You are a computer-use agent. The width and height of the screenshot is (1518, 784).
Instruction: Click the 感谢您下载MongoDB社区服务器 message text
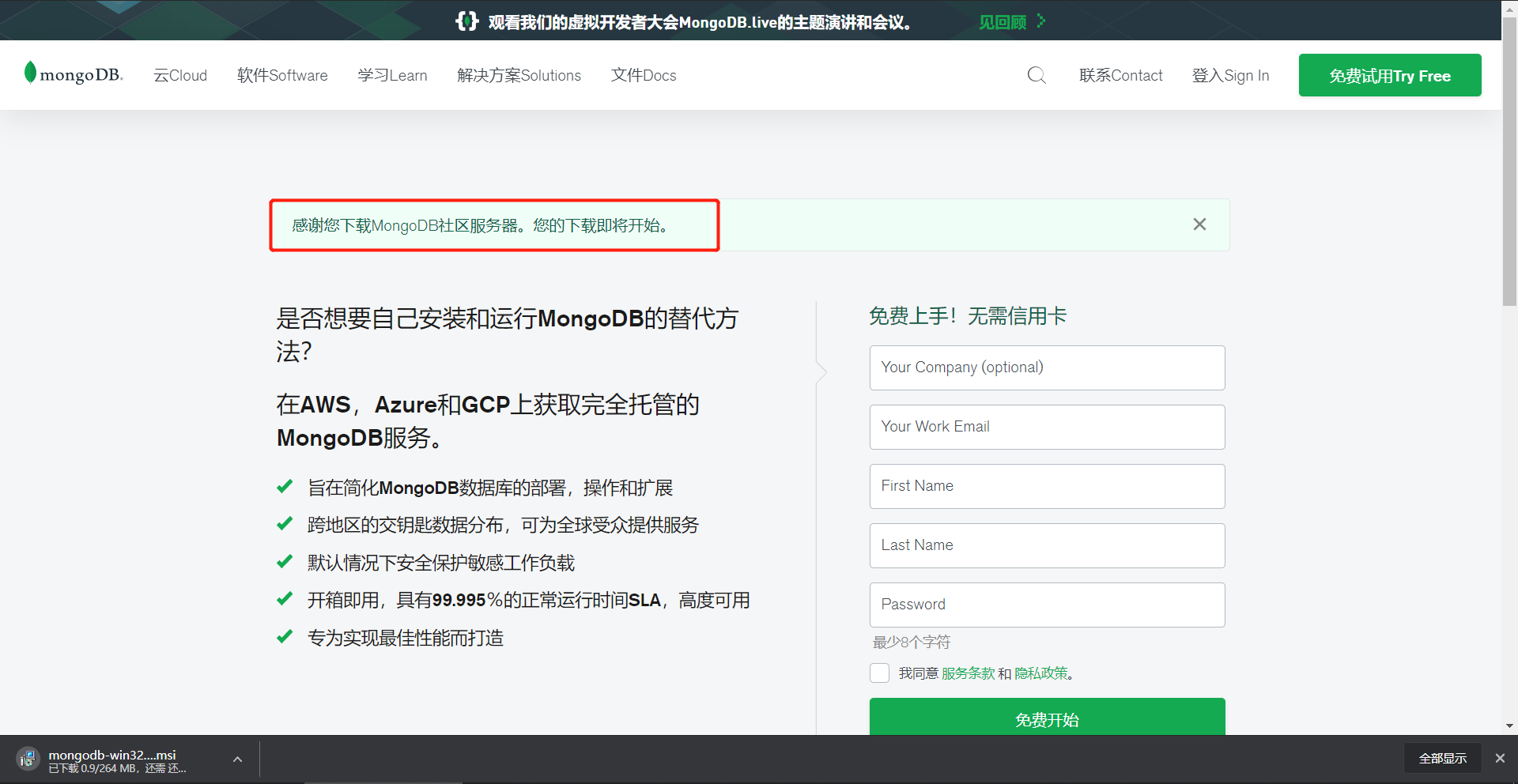point(481,226)
